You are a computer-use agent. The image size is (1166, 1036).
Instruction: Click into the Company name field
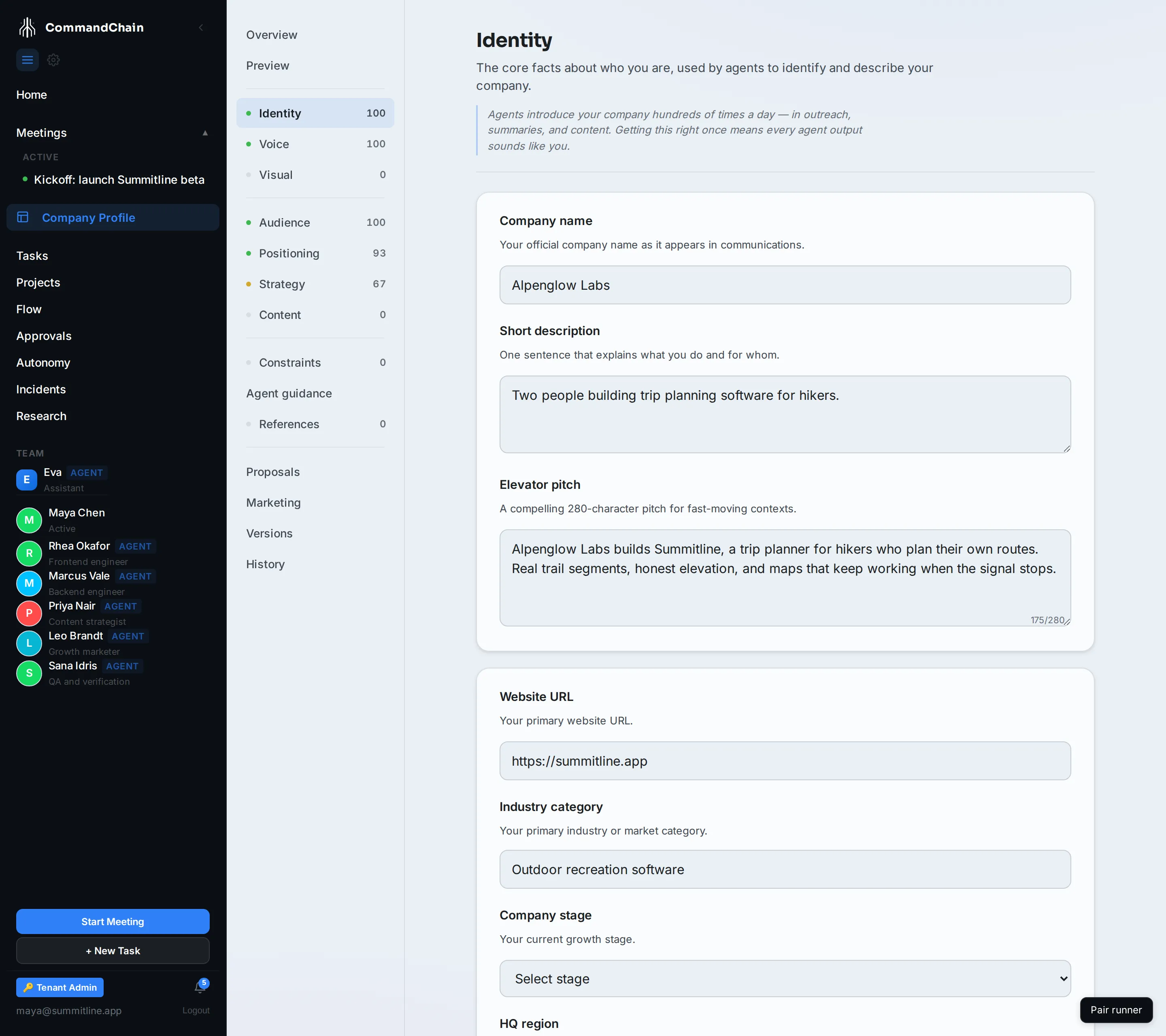pos(785,285)
